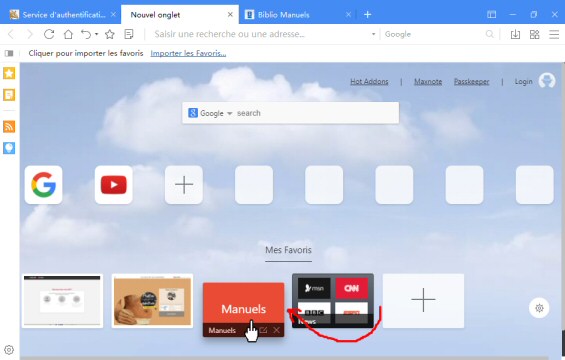Expand the address bar history dropdown
This screenshot has width=565, height=360.
tap(373, 34)
